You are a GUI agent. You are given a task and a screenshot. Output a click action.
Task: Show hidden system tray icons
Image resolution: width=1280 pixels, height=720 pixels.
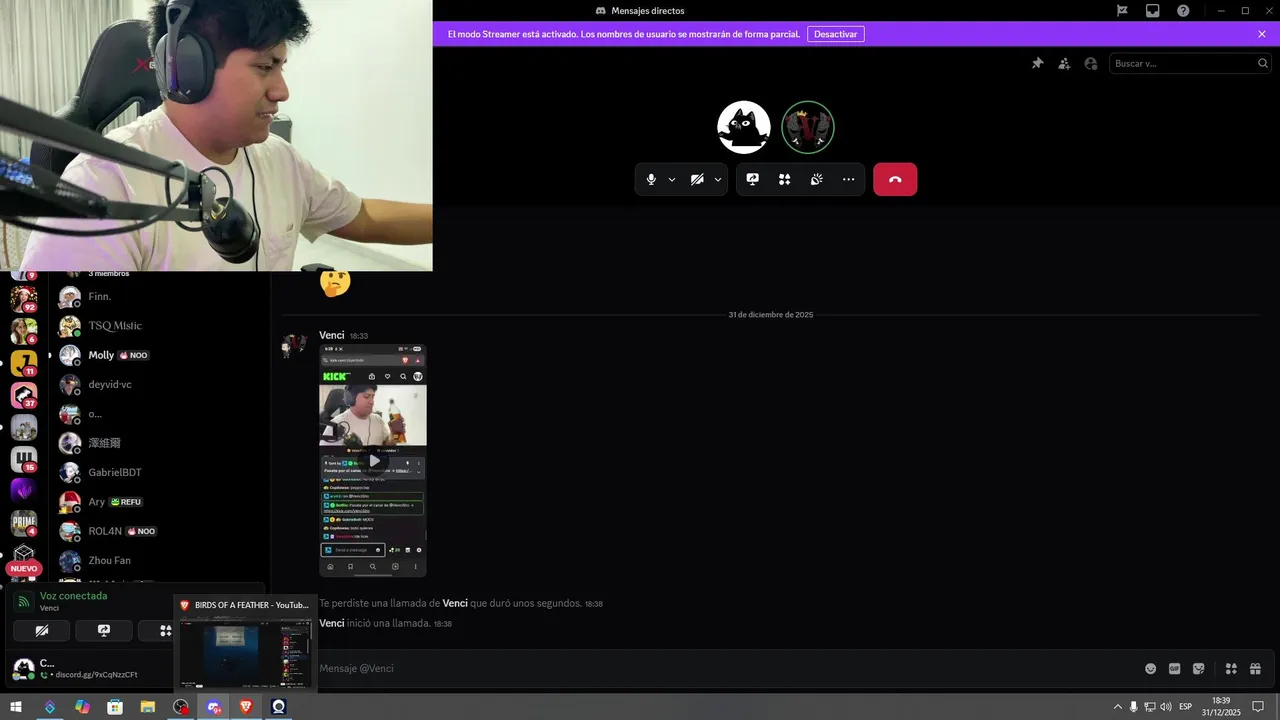1118,707
